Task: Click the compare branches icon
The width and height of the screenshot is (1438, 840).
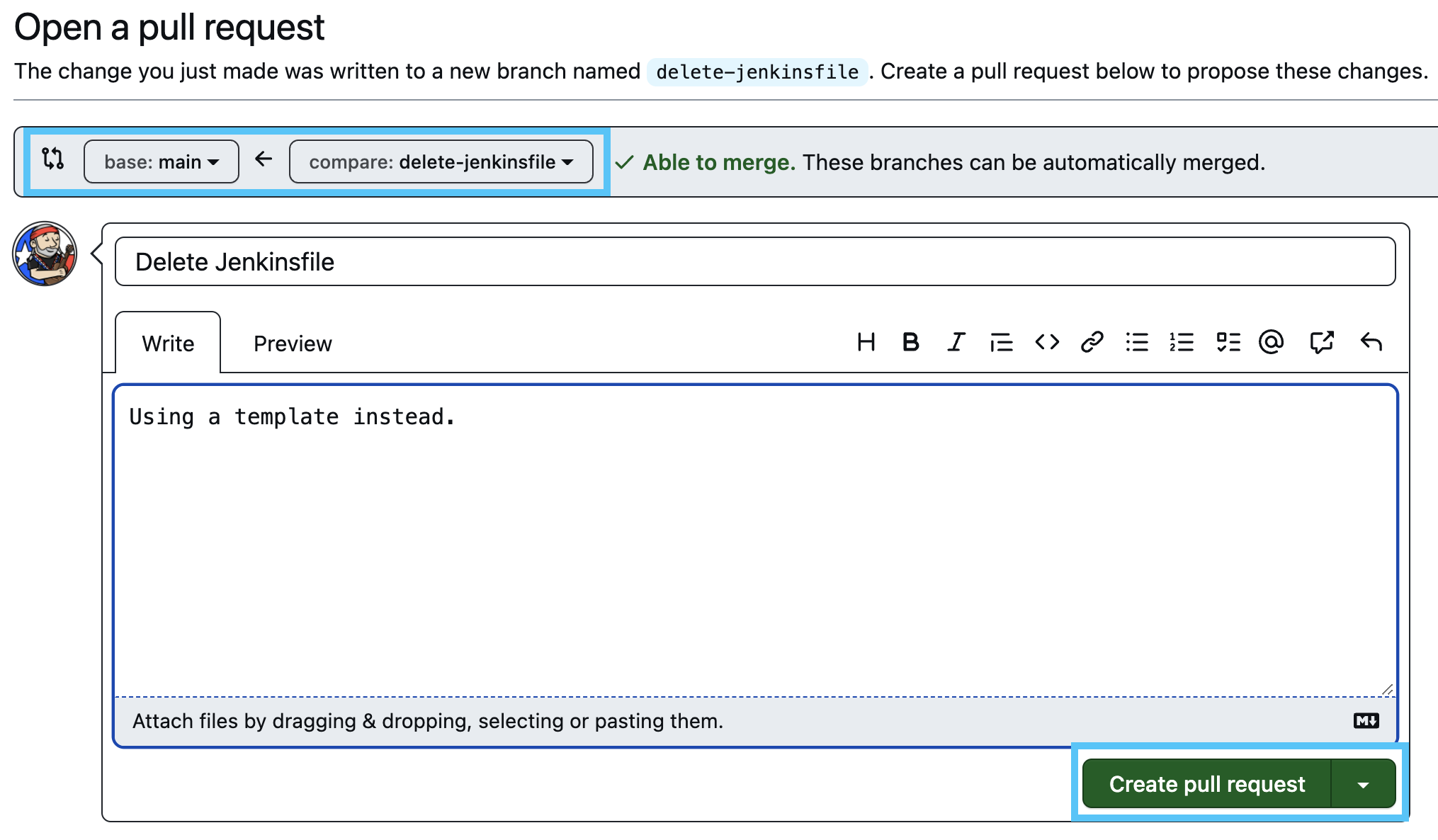Action: point(53,159)
